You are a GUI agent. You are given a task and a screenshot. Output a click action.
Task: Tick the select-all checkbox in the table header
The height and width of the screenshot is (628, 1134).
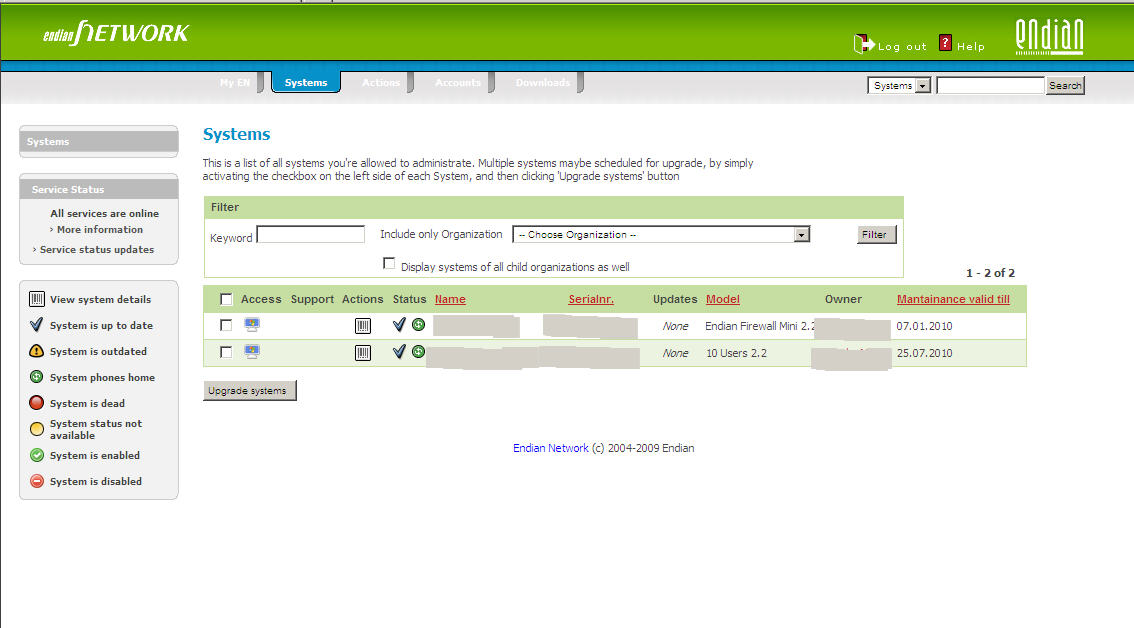tap(226, 299)
